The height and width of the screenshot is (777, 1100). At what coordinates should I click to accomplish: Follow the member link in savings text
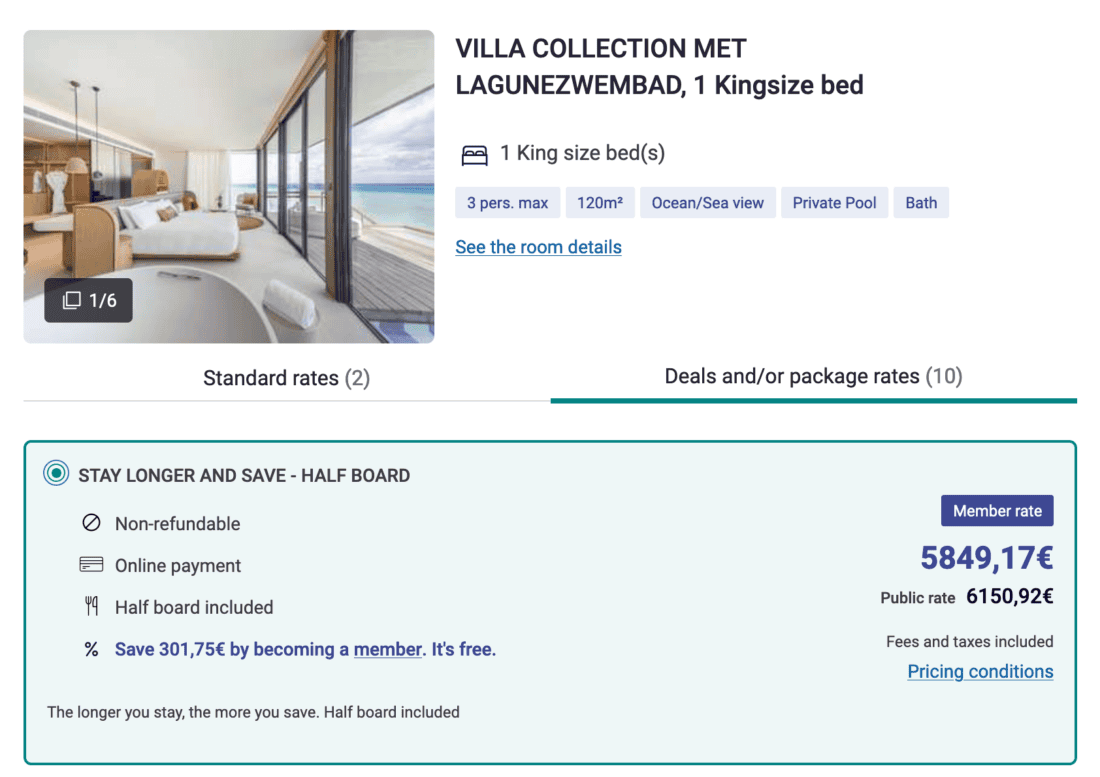387,649
